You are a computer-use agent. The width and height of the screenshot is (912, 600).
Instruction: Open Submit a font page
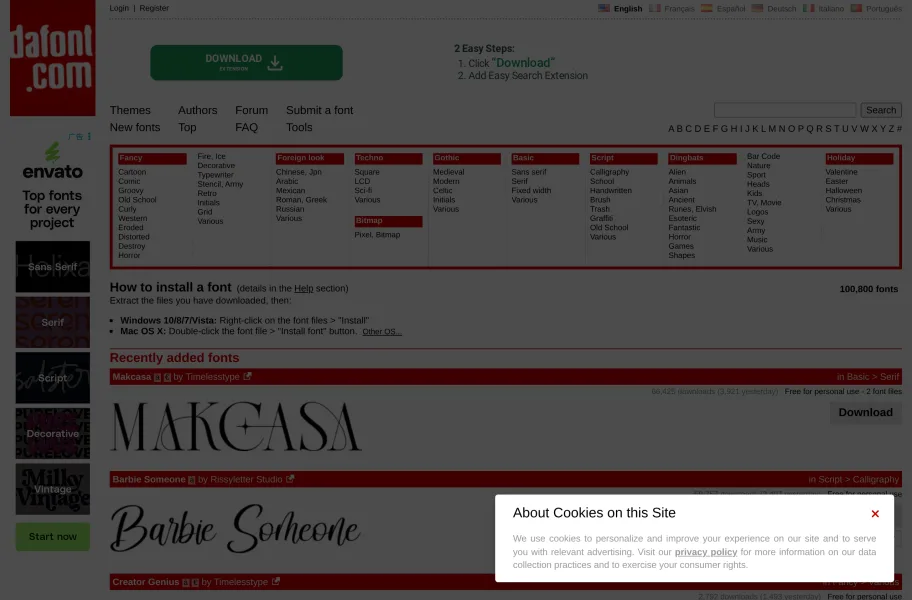[x=319, y=110]
